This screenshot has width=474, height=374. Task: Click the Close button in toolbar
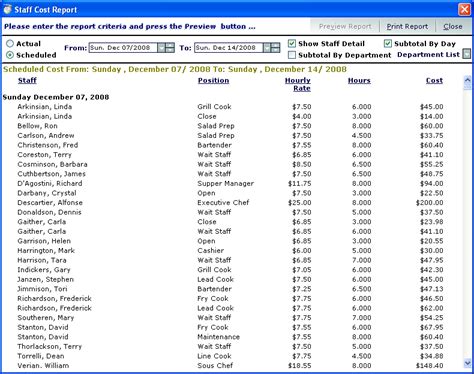[453, 26]
